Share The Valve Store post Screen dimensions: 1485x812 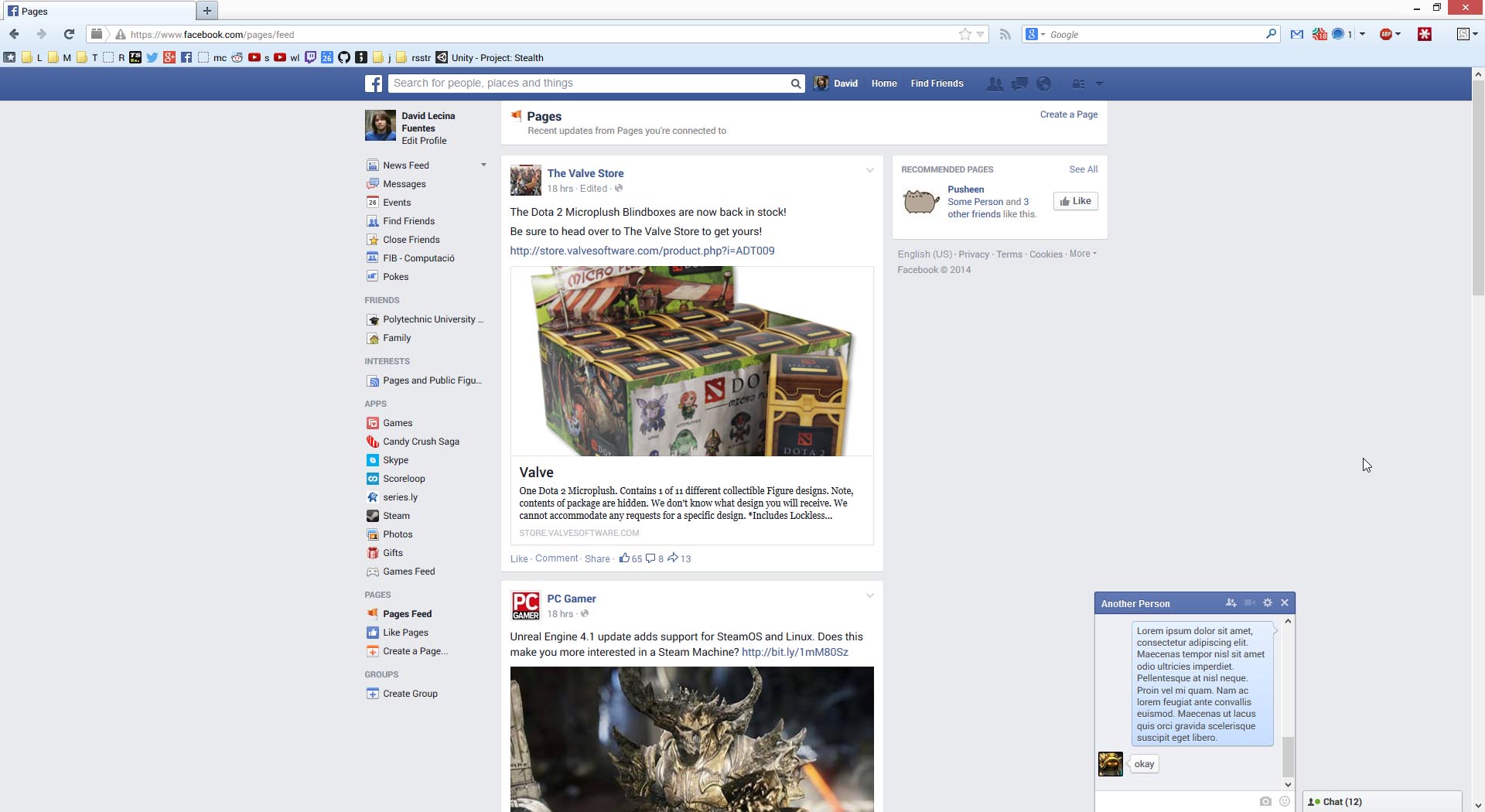point(596,558)
